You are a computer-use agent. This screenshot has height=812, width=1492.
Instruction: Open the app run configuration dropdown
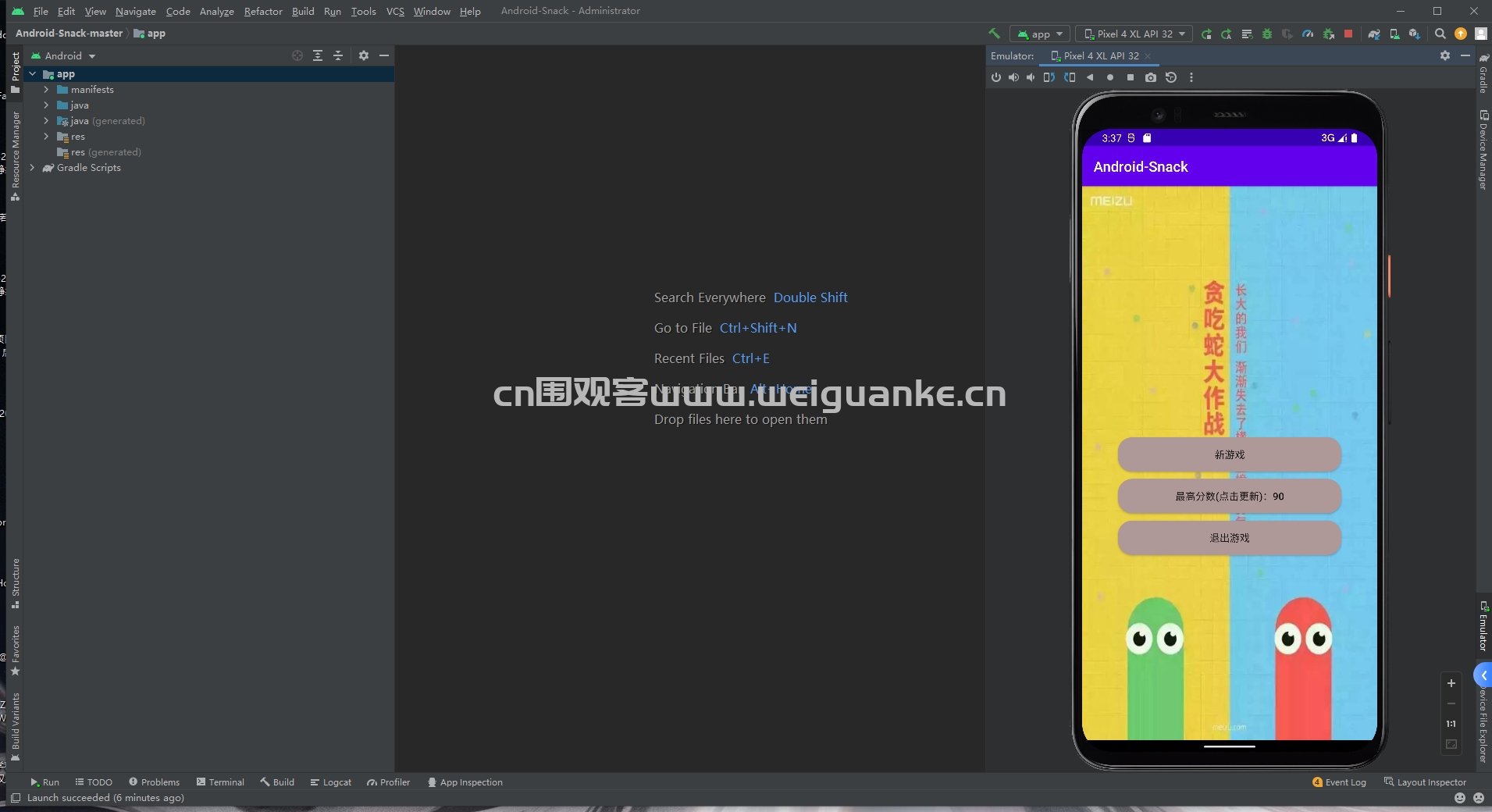pos(1040,34)
